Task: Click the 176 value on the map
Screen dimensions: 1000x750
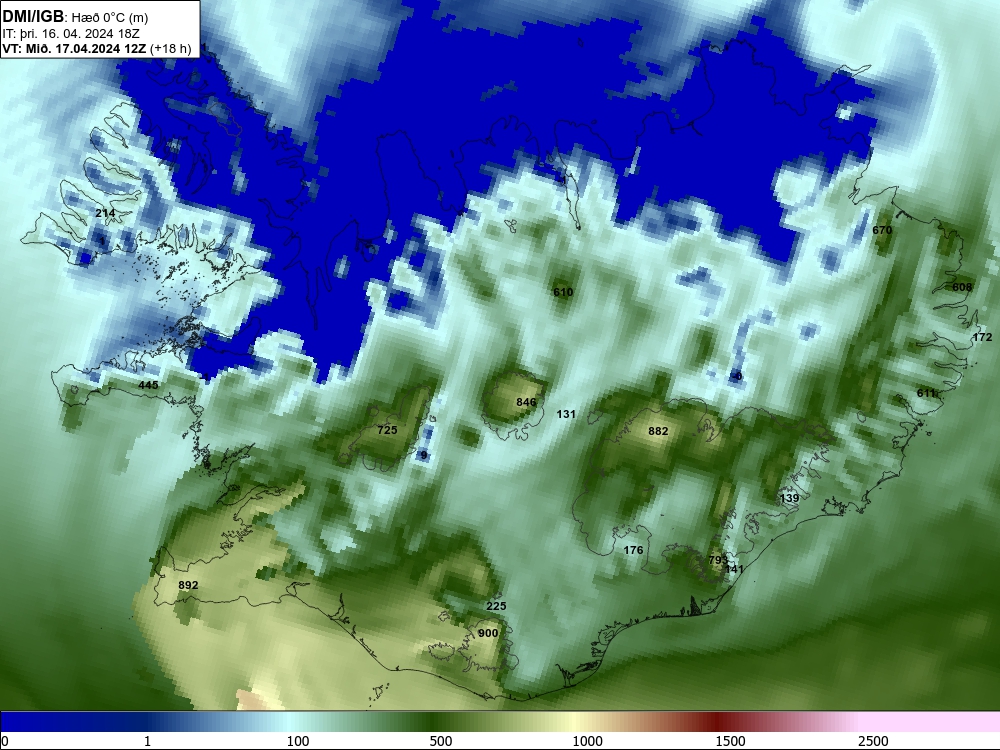Action: [633, 550]
